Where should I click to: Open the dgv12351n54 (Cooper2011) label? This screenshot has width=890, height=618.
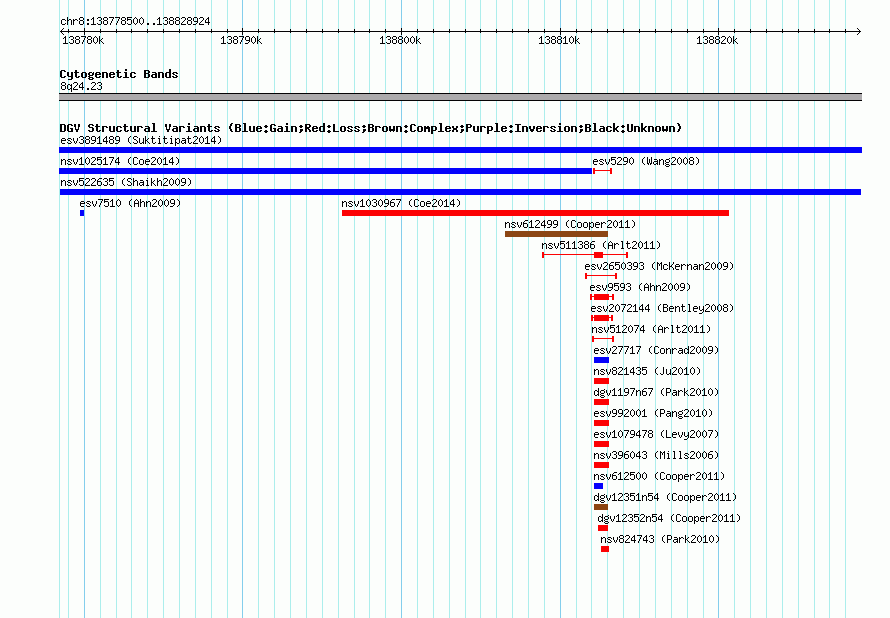pos(665,497)
